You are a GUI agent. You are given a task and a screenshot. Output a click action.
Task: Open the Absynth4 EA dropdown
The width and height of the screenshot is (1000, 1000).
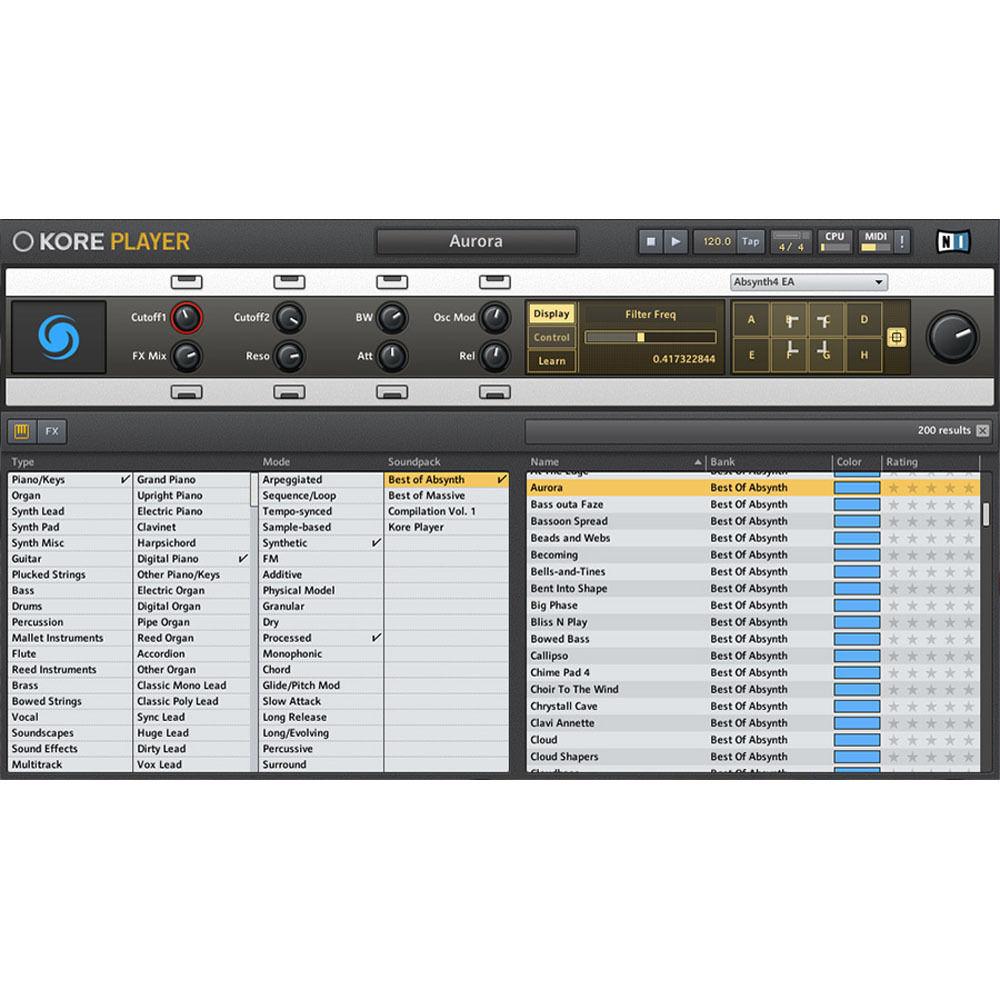pyautogui.click(x=808, y=283)
